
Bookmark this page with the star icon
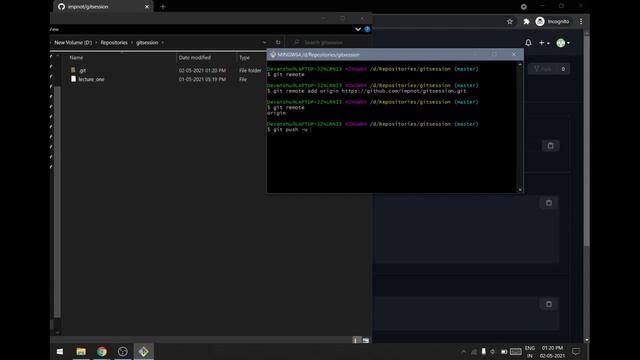(x=510, y=22)
